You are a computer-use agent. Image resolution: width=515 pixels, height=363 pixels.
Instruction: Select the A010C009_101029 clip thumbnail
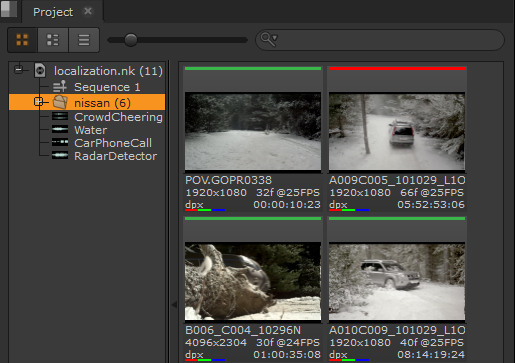[x=397, y=282]
